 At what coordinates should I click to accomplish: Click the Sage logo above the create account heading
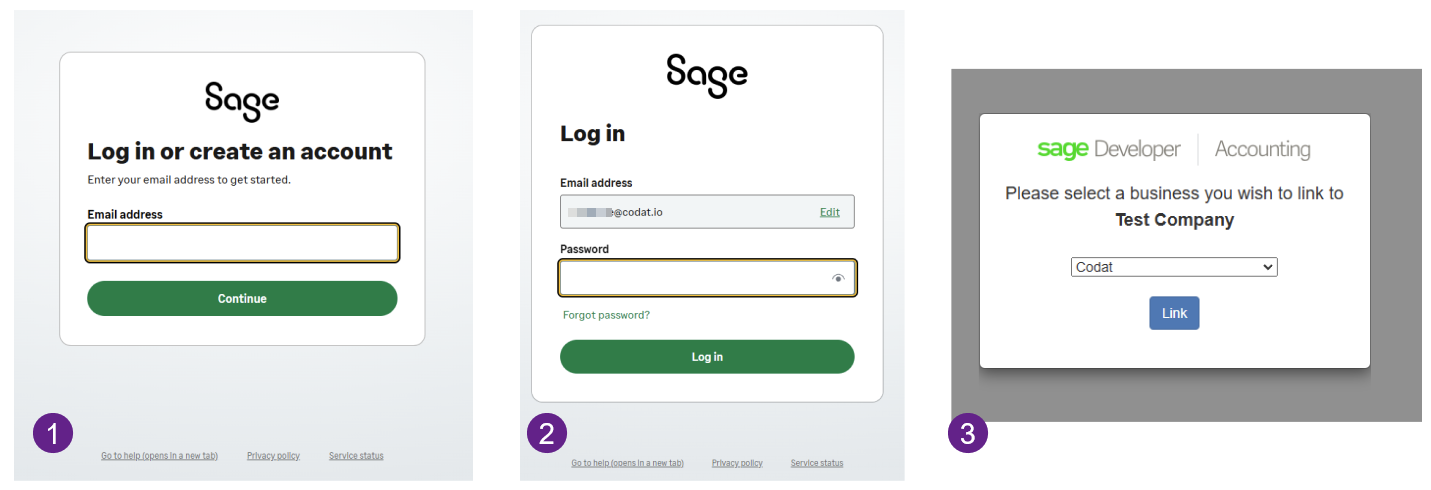242,101
